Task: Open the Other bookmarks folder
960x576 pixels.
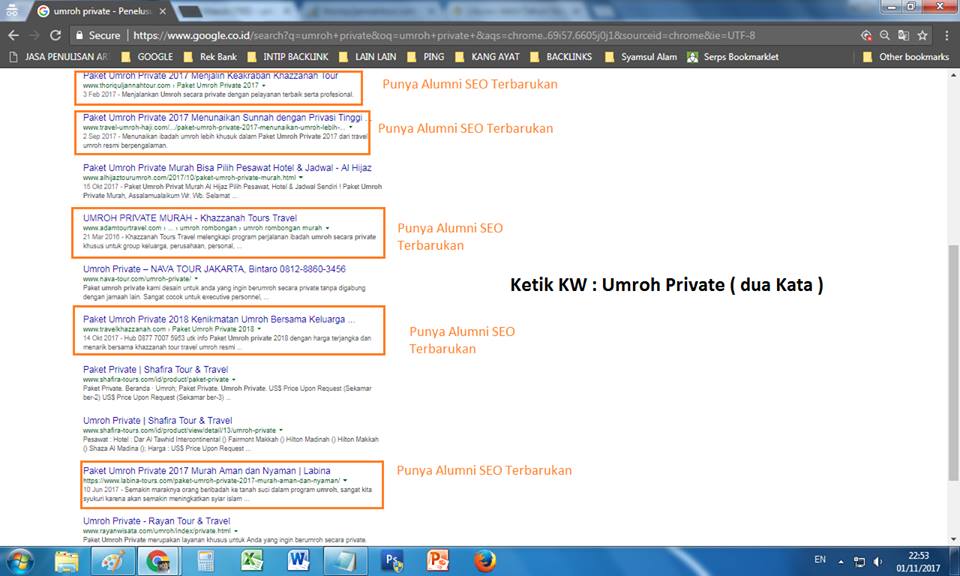Action: point(906,57)
